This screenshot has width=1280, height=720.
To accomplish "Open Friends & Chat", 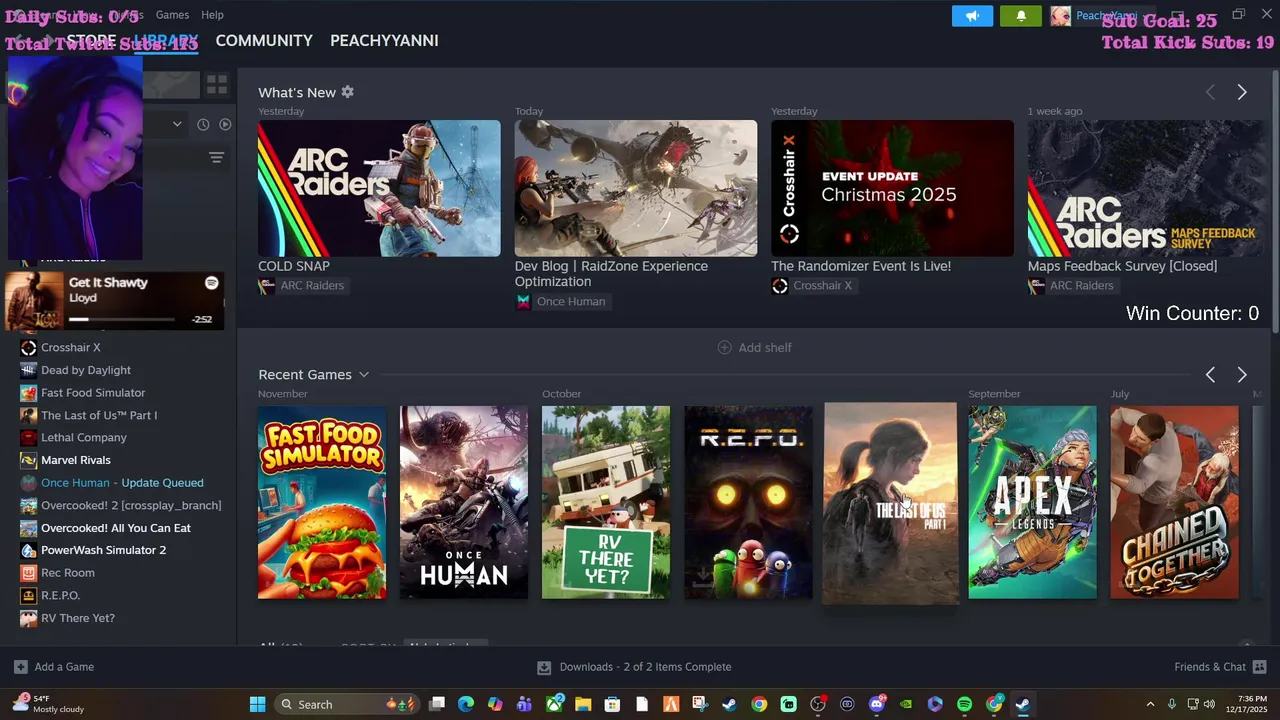I will pos(1220,667).
